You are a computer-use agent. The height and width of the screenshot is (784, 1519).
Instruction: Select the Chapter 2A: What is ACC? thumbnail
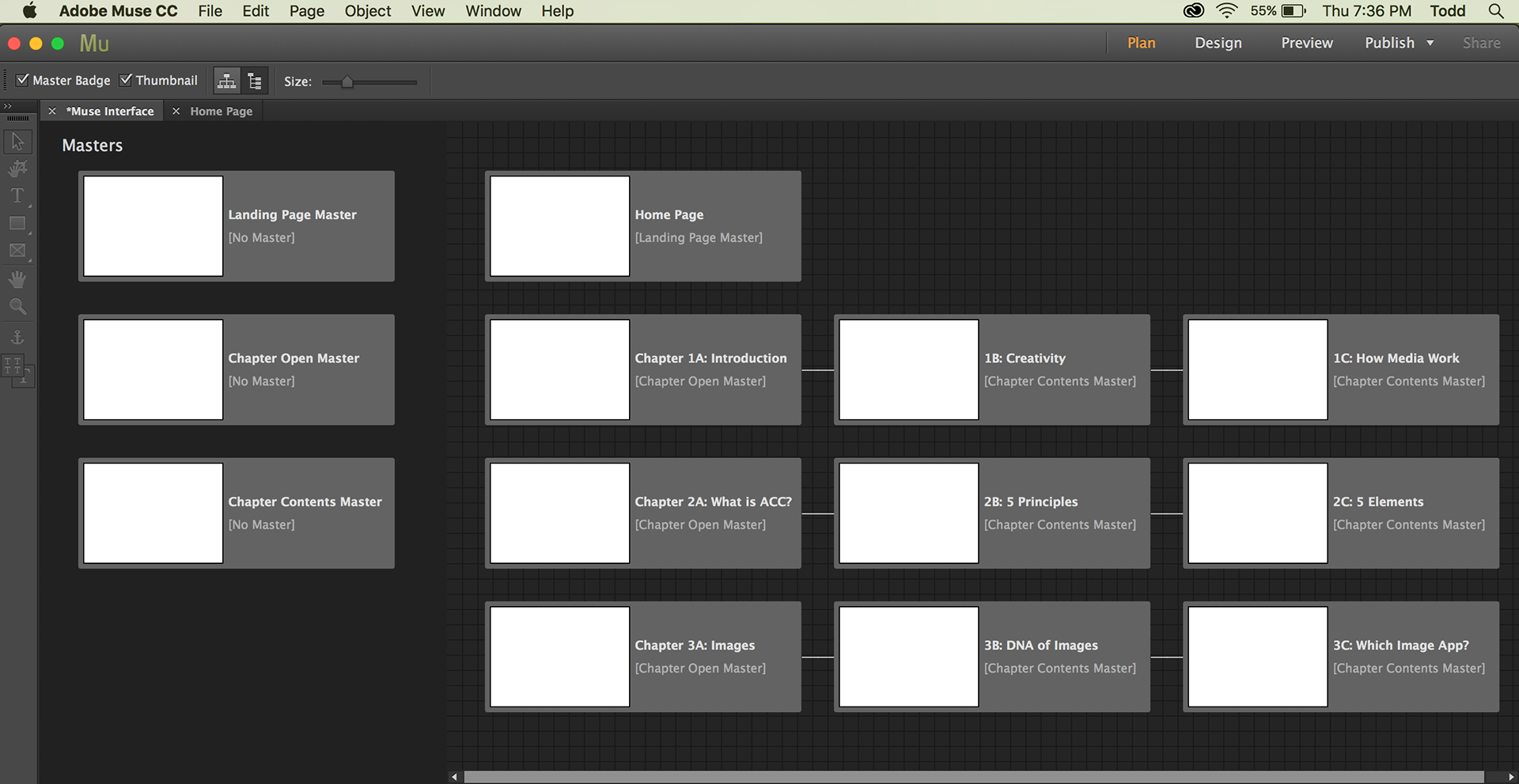point(560,513)
